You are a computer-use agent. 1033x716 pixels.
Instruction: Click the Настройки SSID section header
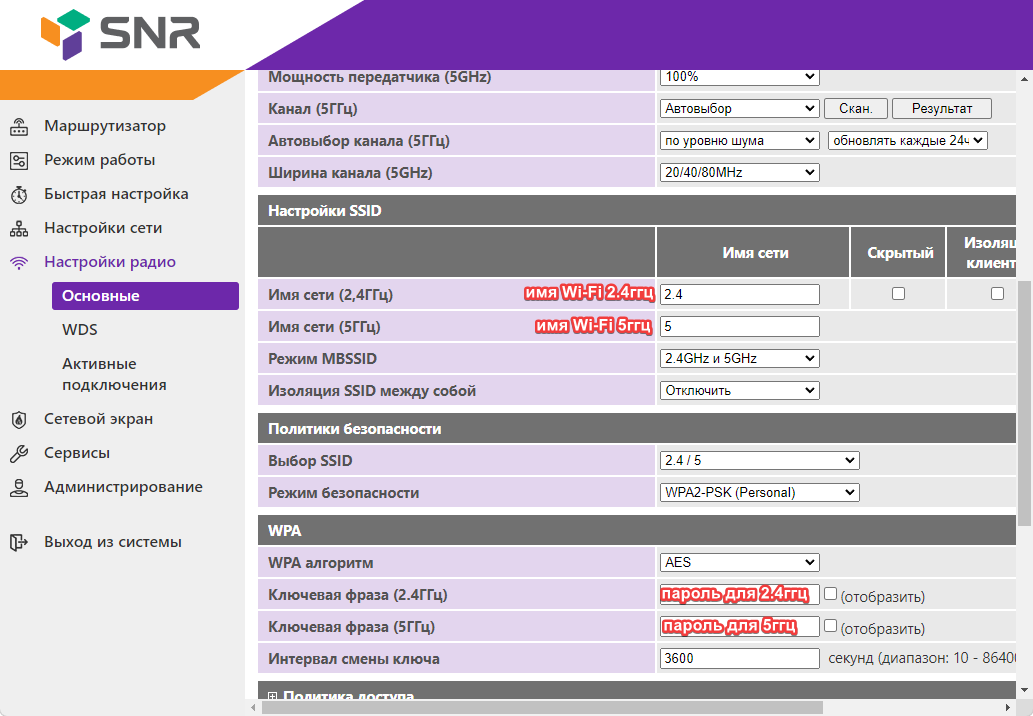636,211
